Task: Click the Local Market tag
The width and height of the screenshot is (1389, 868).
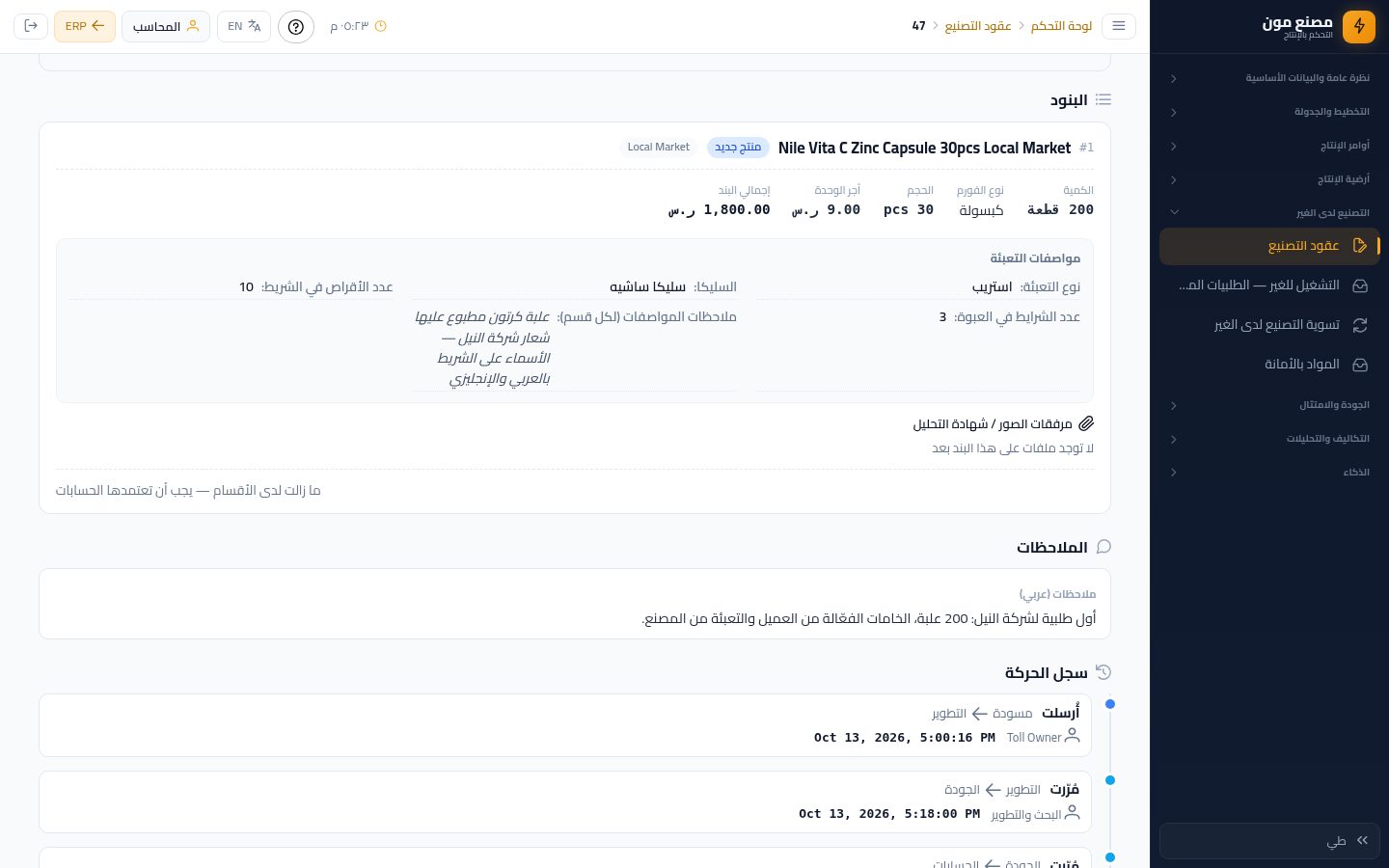Action: (659, 148)
